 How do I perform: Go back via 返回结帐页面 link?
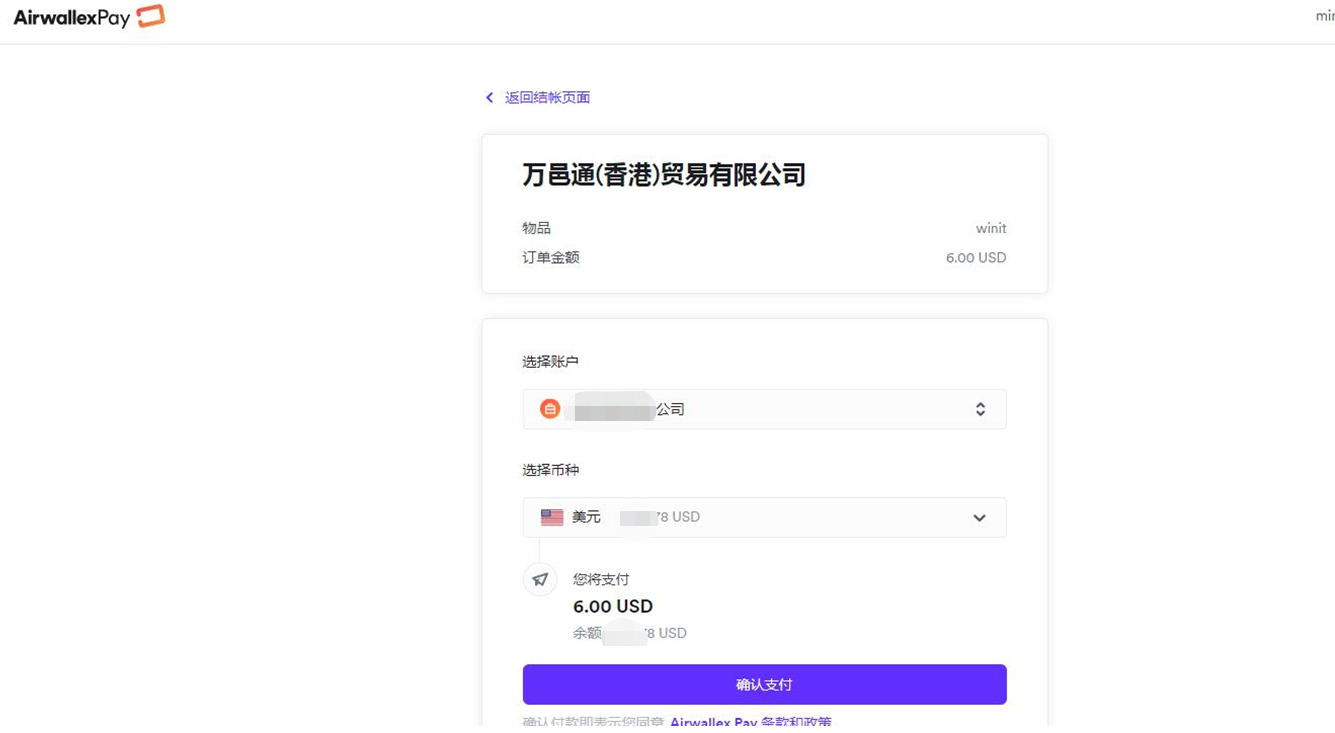(547, 98)
